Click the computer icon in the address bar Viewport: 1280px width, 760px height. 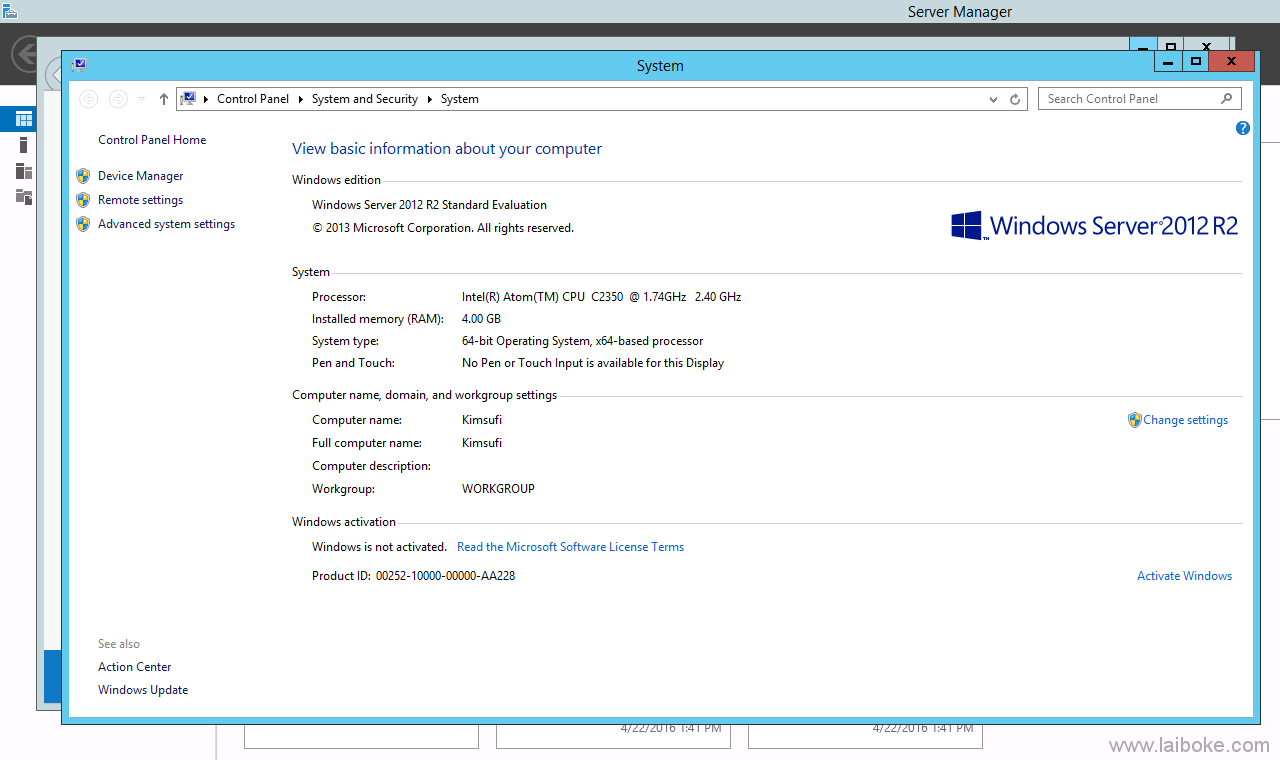[x=188, y=99]
